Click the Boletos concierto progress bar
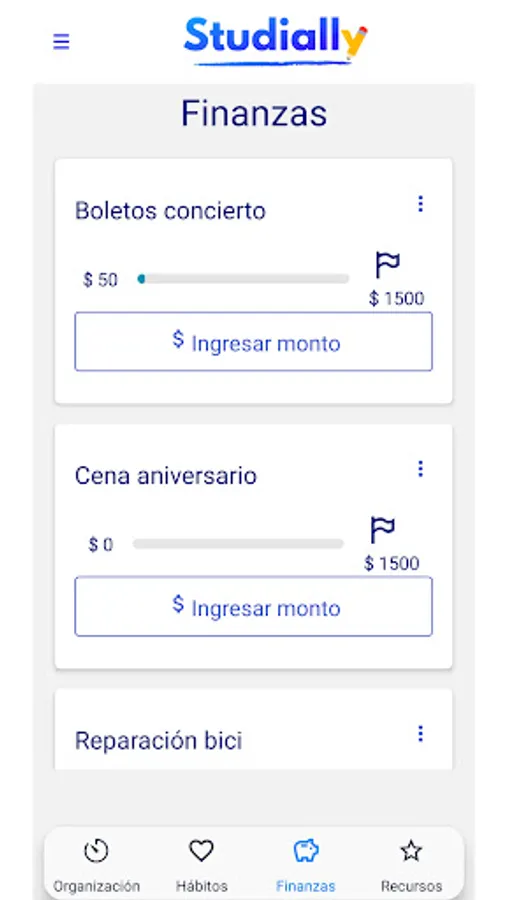 tap(243, 279)
